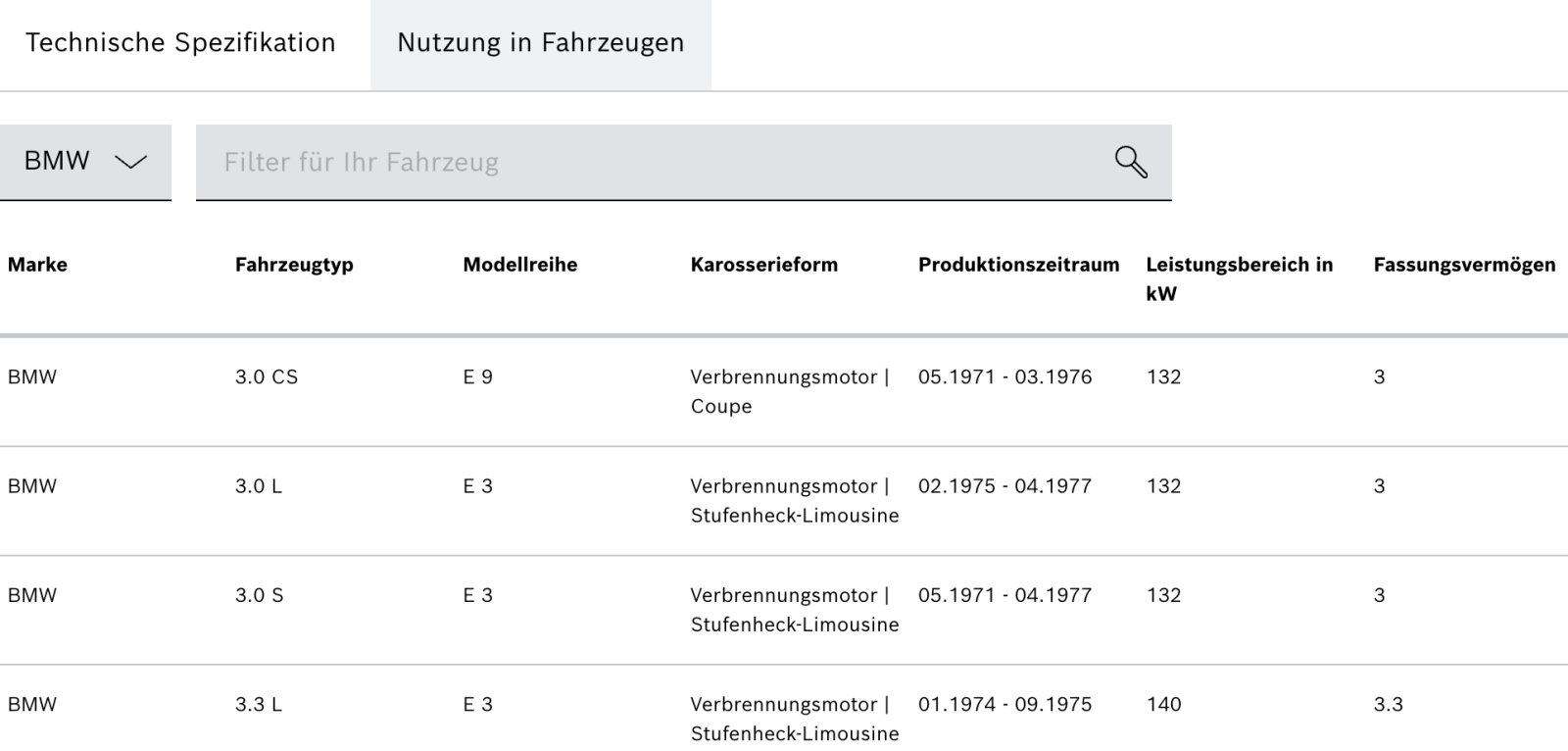1568x751 pixels.
Task: Click body type cell in 3.0 S row
Action: 795,609
